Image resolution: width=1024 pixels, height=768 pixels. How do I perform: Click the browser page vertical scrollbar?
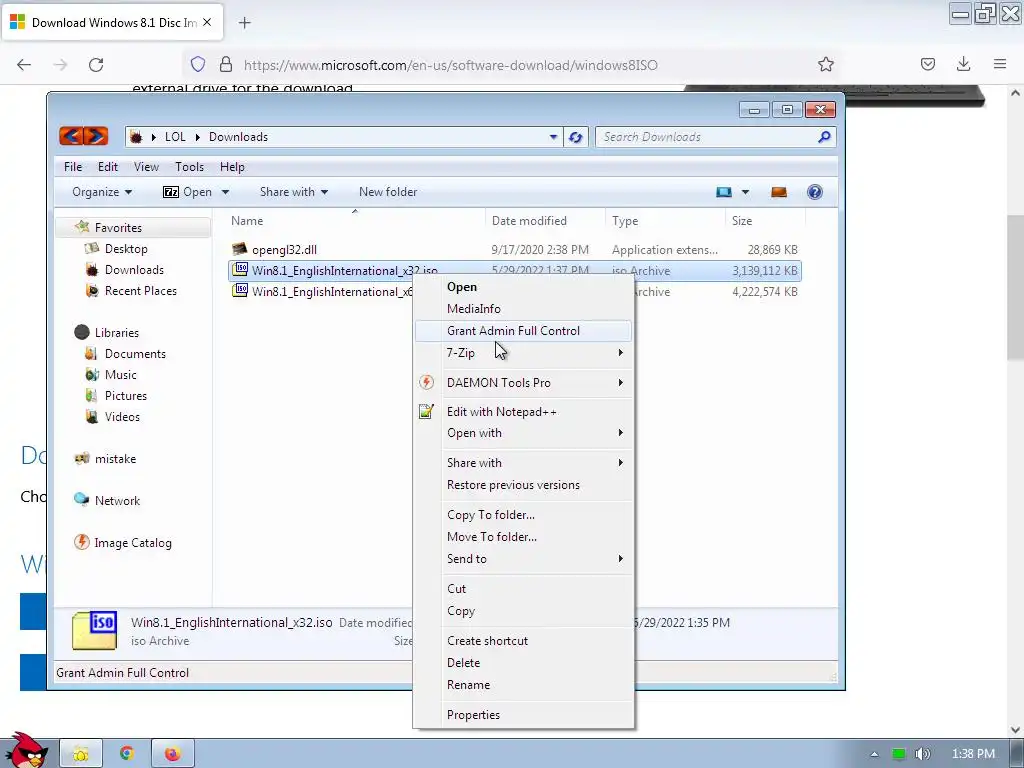[x=1015, y=287]
